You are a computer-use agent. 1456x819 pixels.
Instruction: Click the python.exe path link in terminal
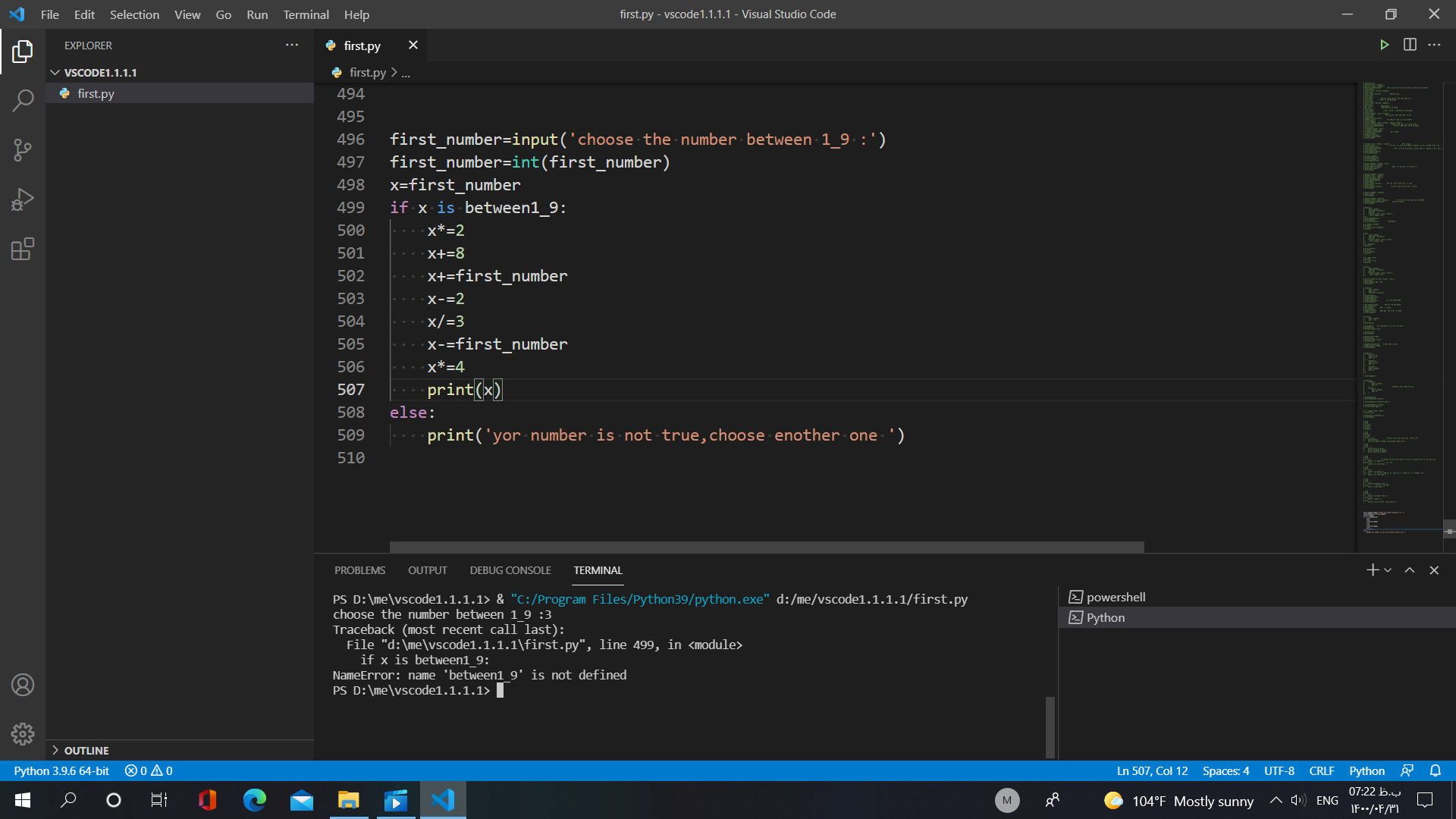coord(640,599)
